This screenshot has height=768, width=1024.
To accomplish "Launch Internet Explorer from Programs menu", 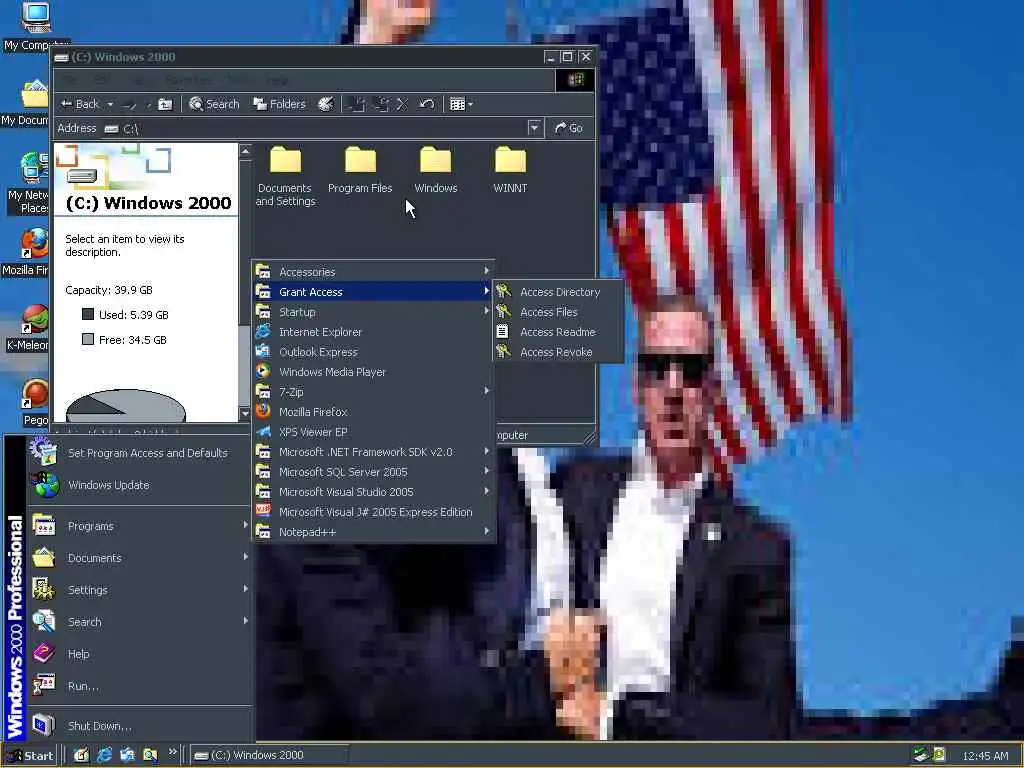I will click(x=373, y=332).
